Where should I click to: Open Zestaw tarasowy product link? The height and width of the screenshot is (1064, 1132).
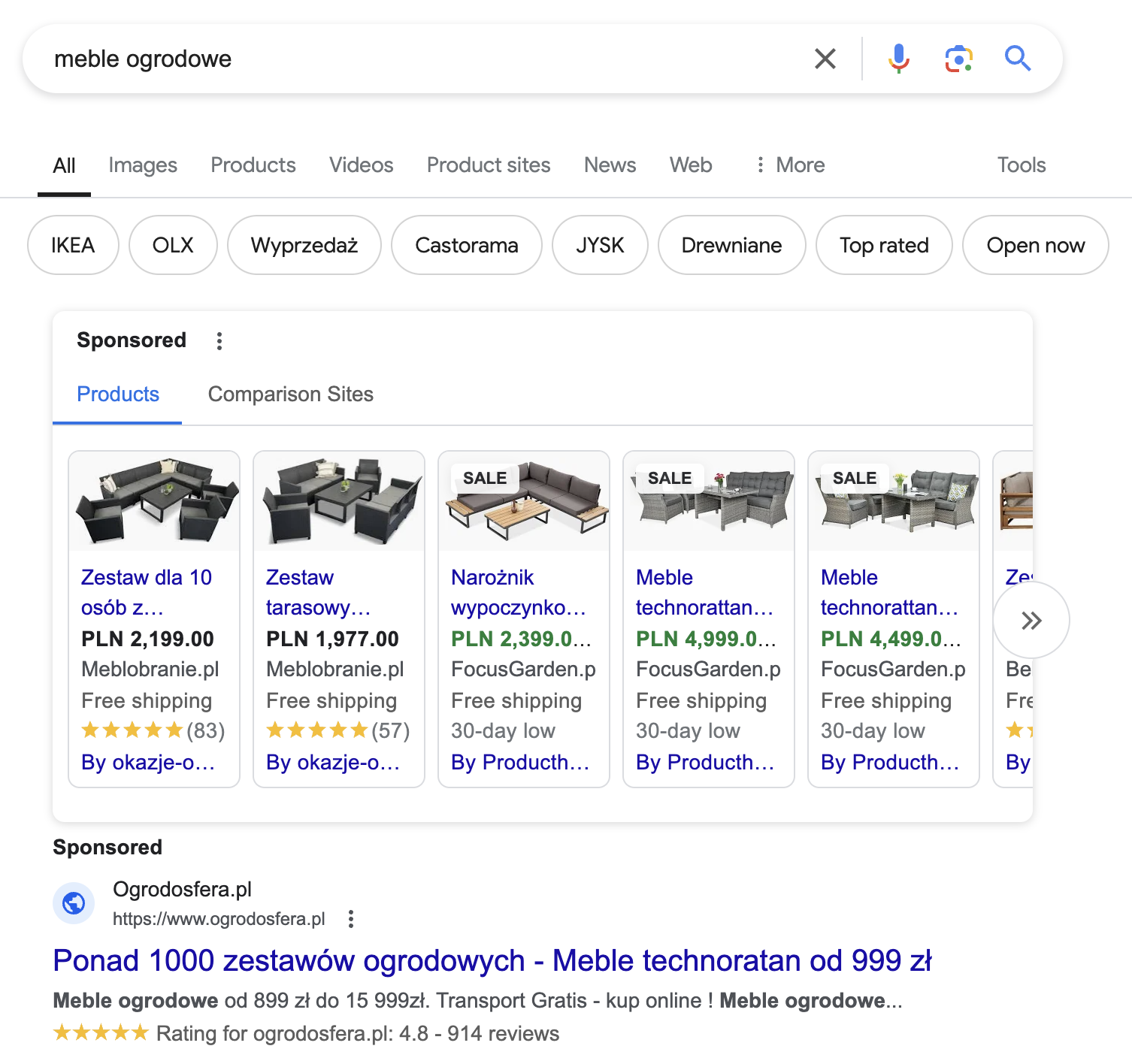(x=318, y=592)
